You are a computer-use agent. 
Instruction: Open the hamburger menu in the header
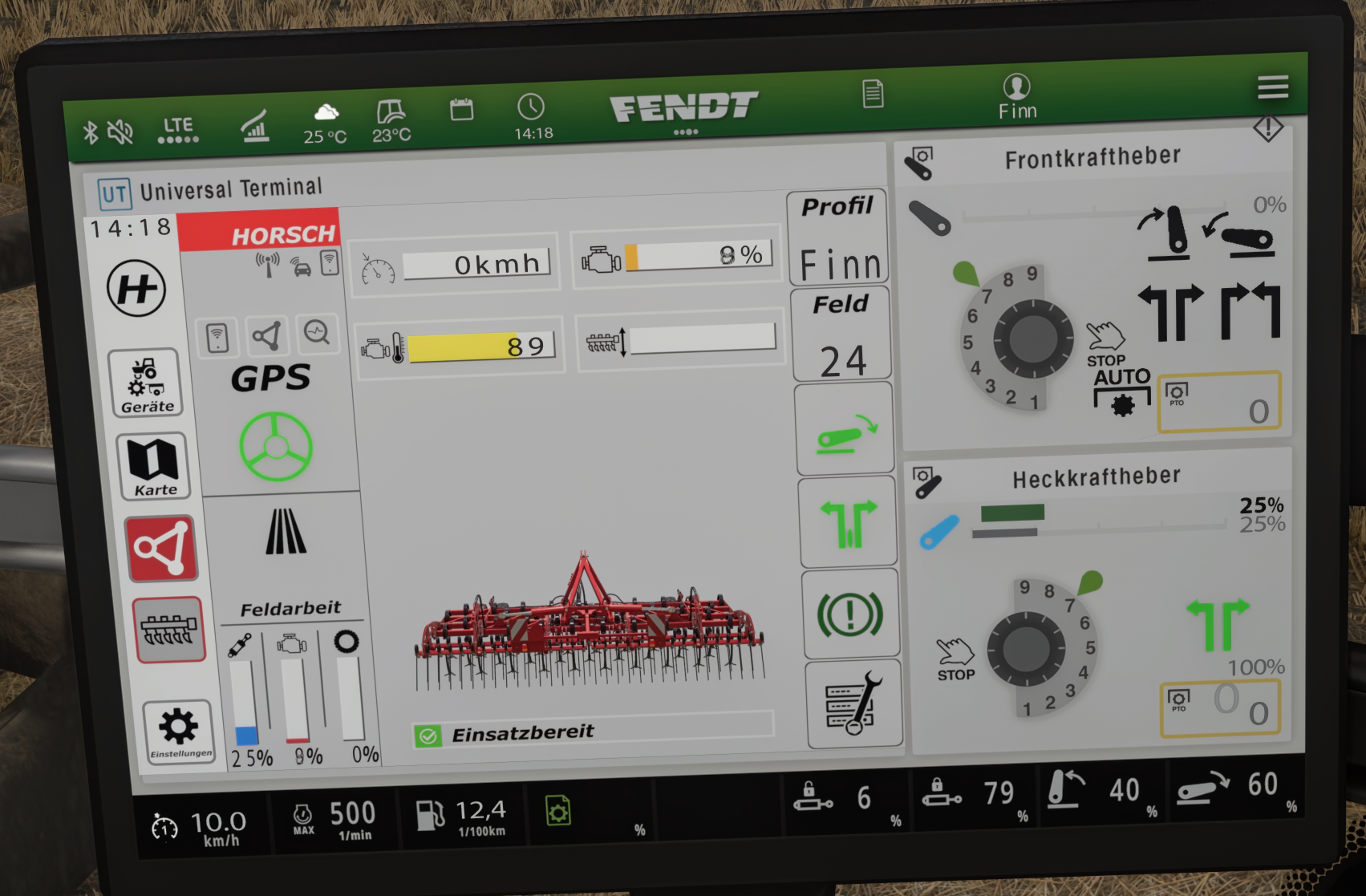point(1273,87)
